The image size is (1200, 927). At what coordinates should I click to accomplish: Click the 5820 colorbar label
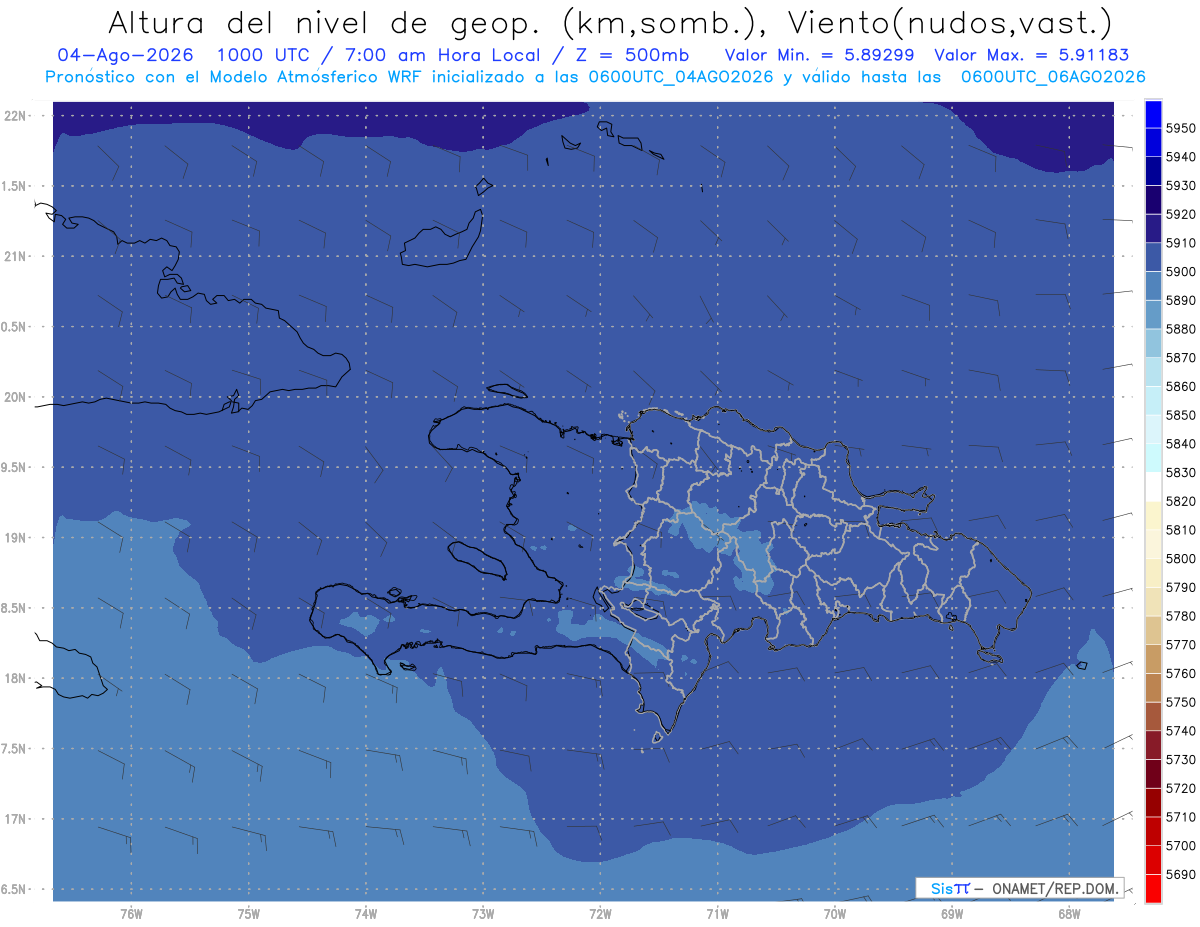point(1180,501)
